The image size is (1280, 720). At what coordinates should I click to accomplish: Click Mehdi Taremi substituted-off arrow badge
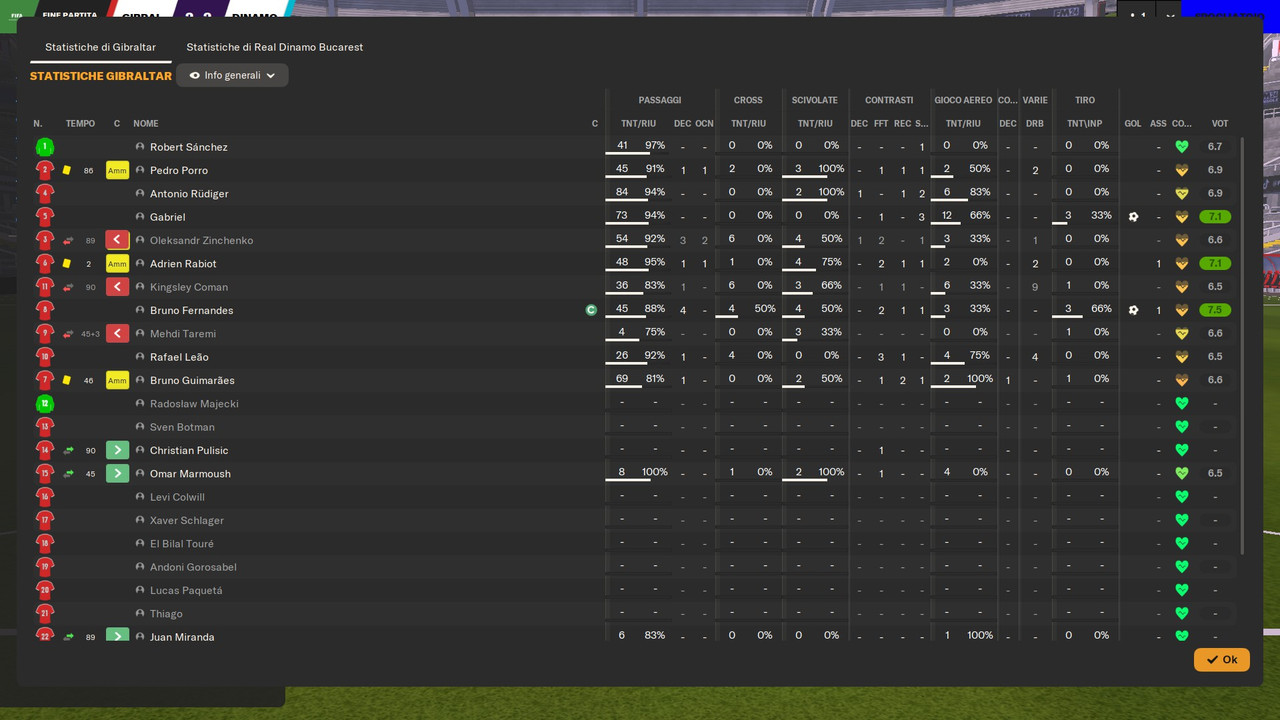tap(117, 334)
